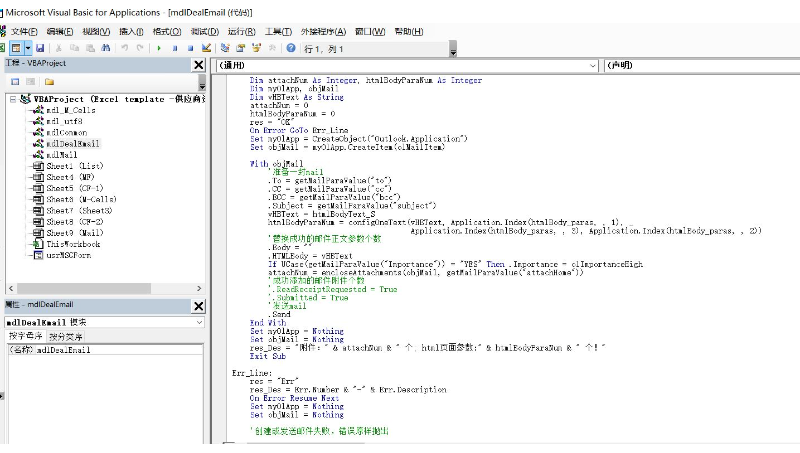Toggle Folders icon in project panel

[x=49, y=82]
